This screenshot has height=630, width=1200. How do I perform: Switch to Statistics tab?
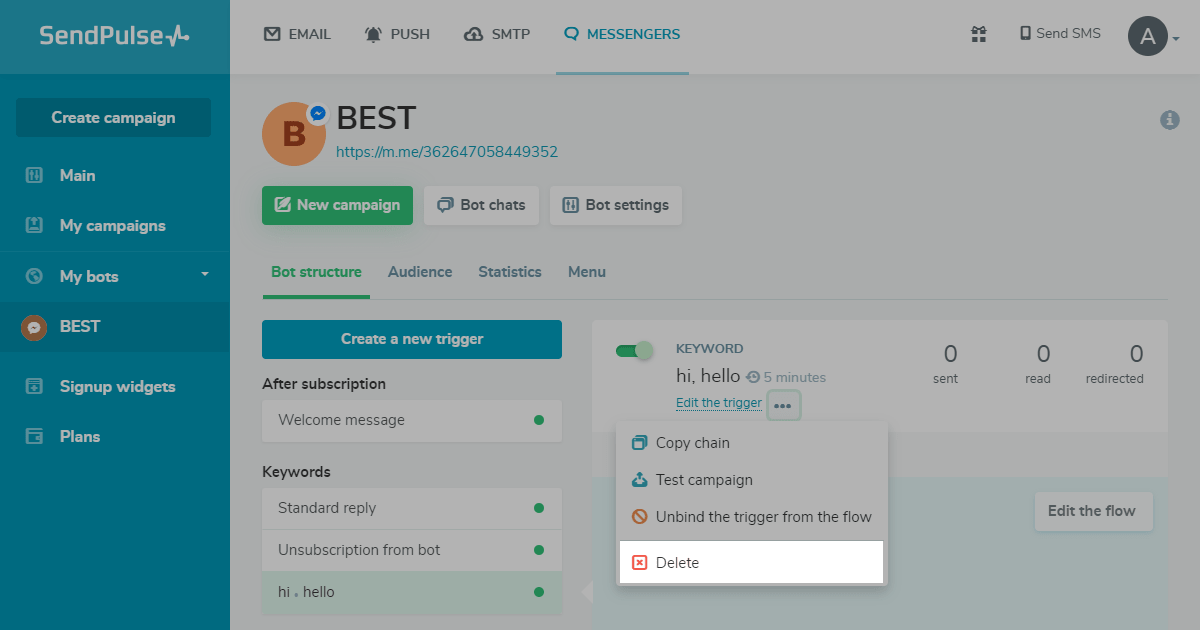[510, 272]
